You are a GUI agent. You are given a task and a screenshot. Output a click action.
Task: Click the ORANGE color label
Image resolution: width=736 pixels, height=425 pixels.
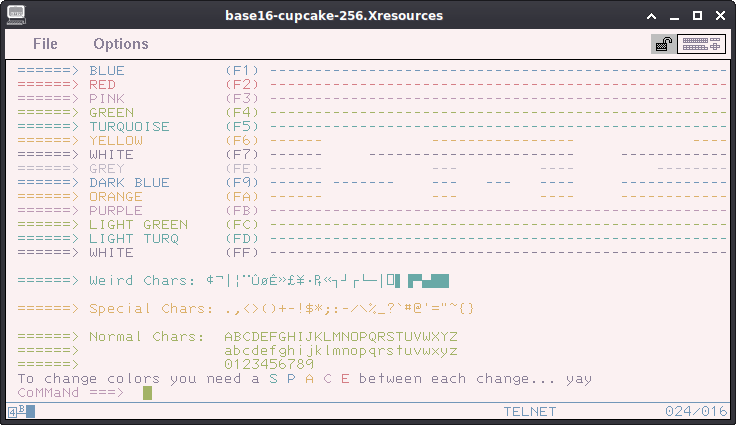click(x=116, y=197)
